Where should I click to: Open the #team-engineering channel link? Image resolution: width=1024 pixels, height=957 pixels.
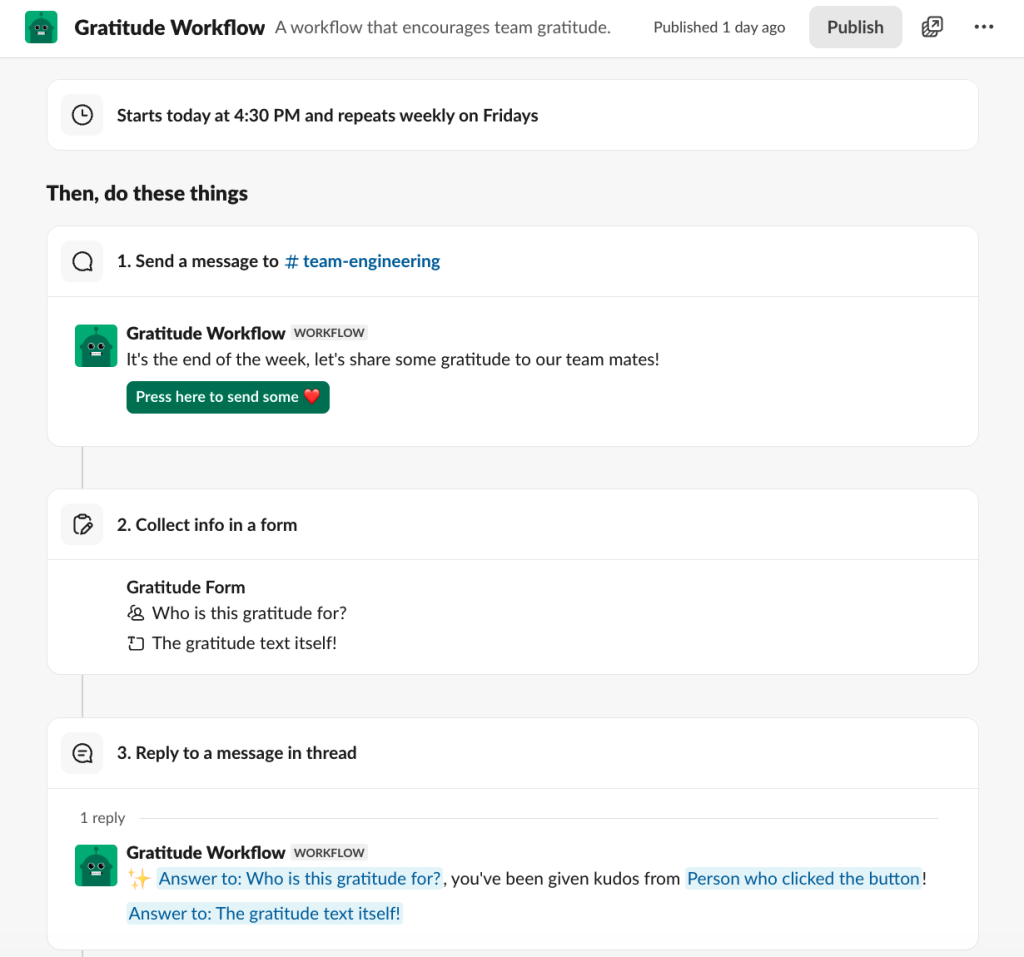[362, 261]
